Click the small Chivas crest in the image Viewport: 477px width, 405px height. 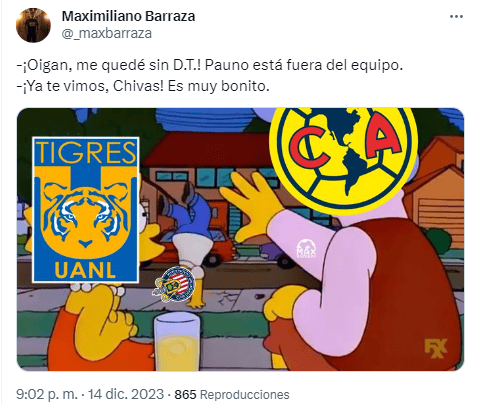click(175, 284)
